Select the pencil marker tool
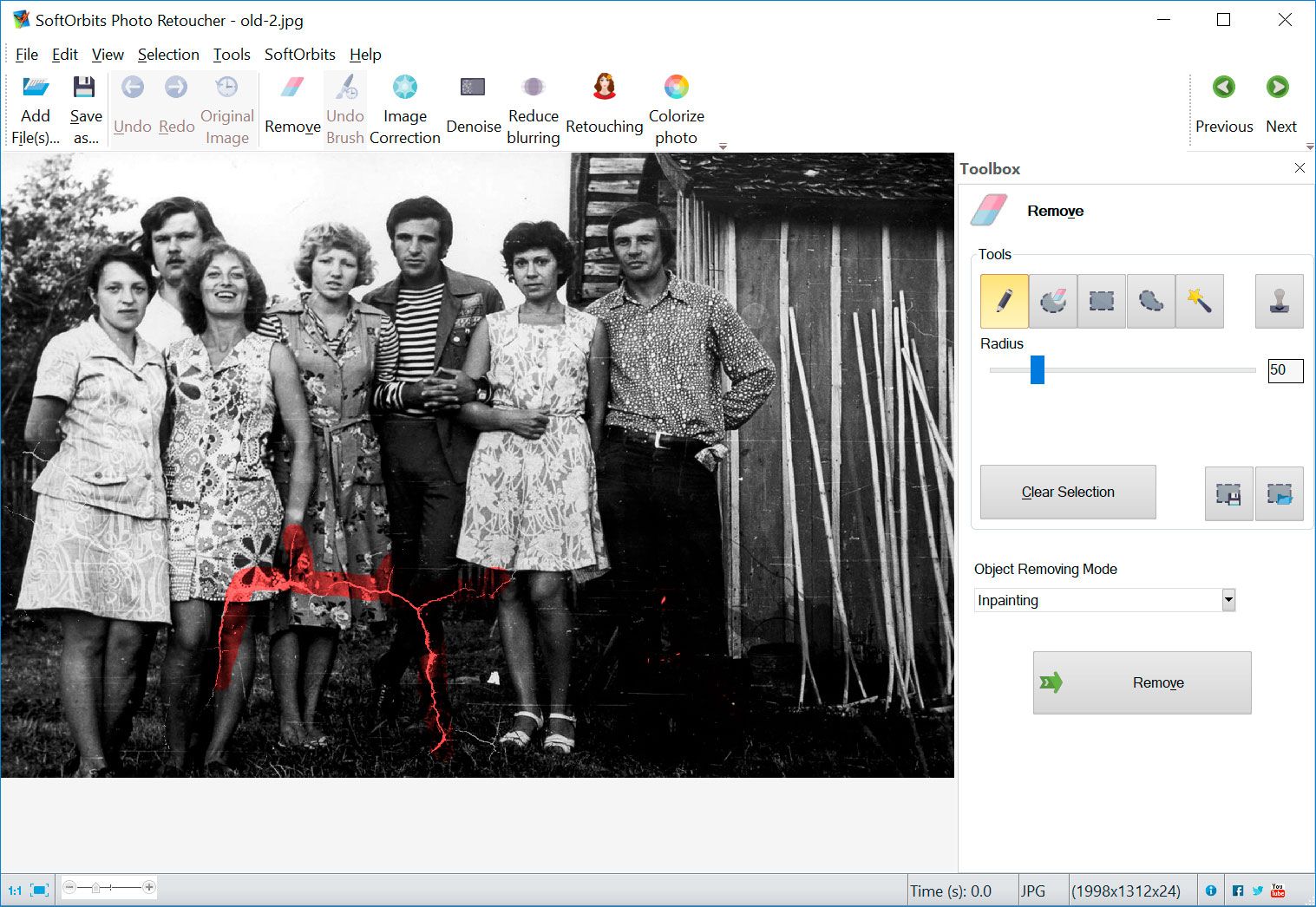Image resolution: width=1316 pixels, height=907 pixels. (1004, 301)
